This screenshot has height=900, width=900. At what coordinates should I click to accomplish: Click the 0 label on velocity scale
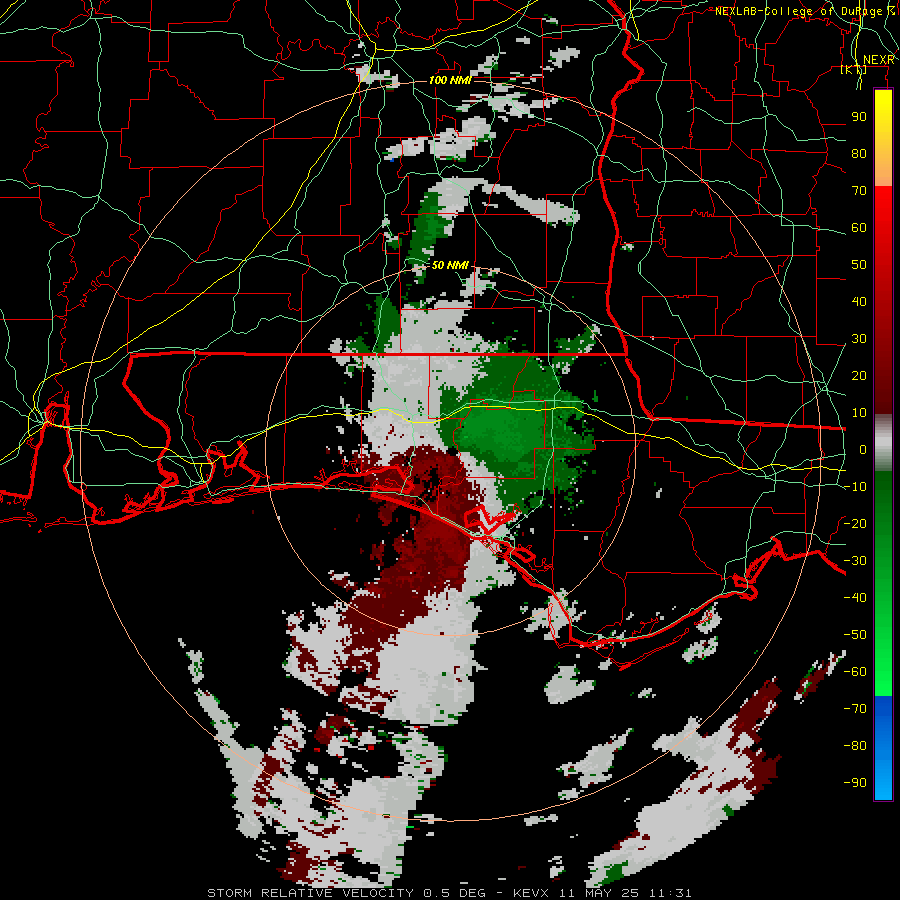tap(863, 449)
